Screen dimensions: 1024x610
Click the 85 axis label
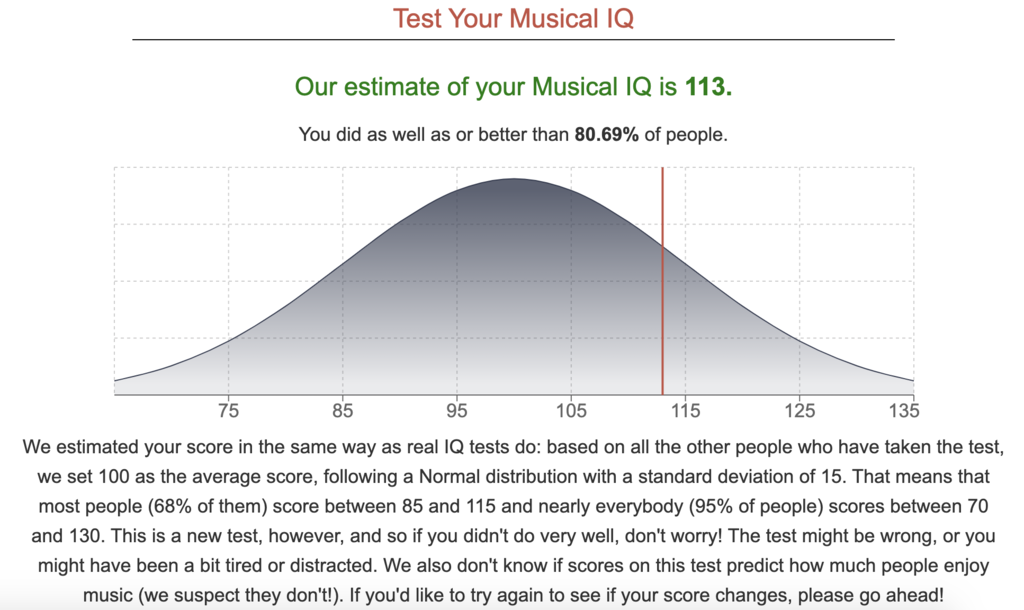342,411
